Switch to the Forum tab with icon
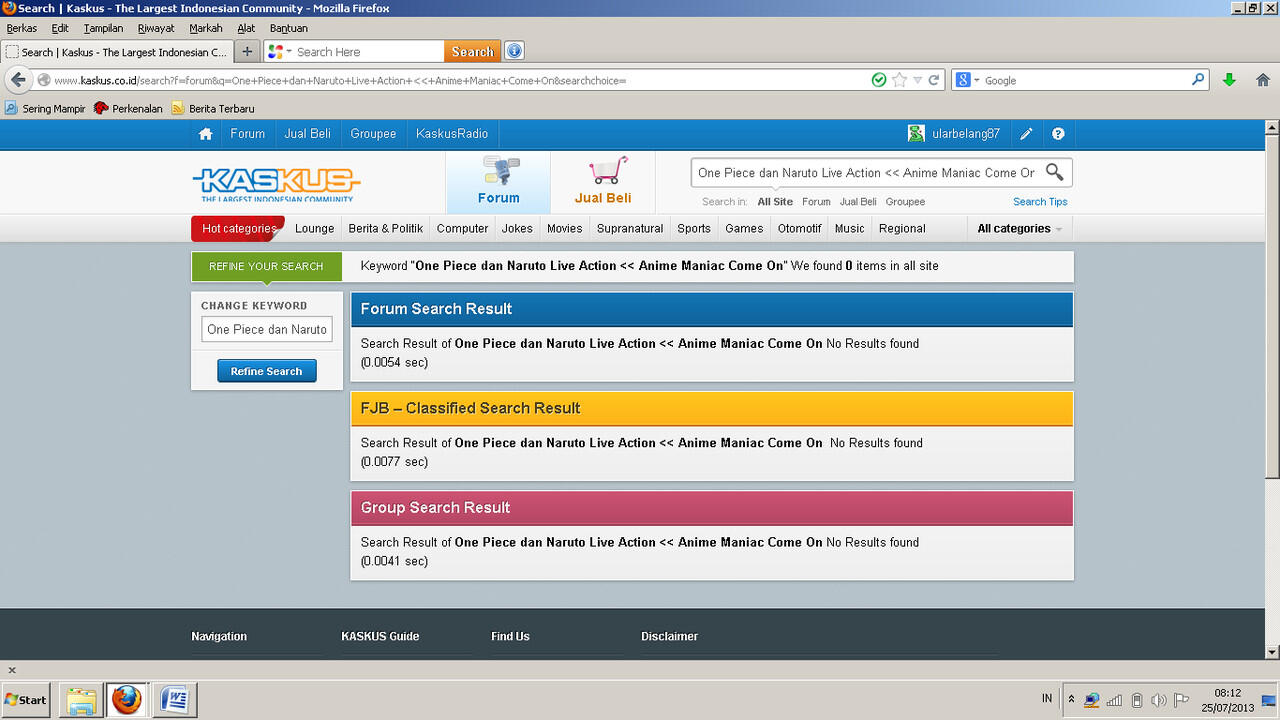This screenshot has height=720, width=1280. coord(498,182)
